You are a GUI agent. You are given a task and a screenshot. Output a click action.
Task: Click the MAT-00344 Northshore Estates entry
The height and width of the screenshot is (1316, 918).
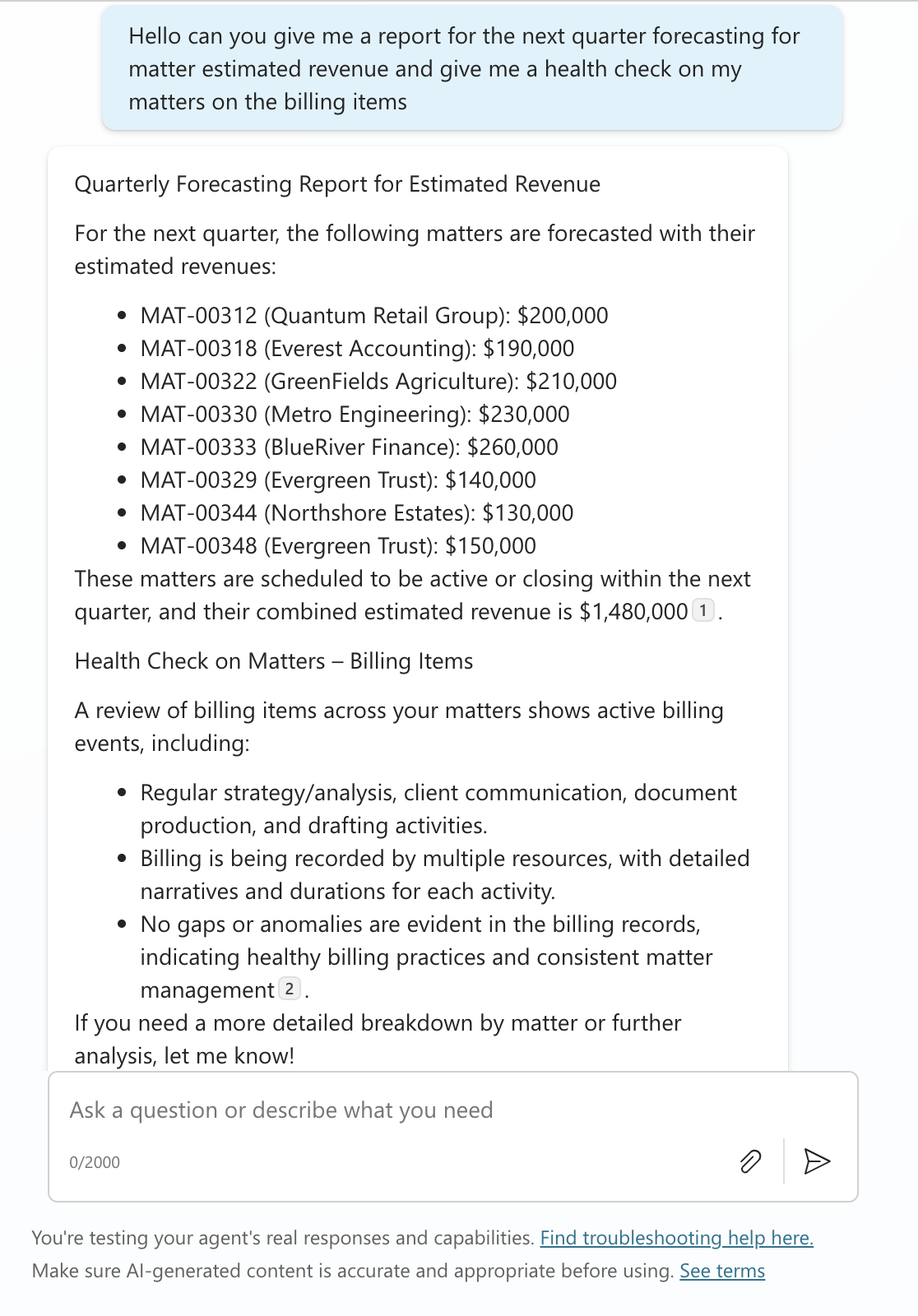click(357, 513)
